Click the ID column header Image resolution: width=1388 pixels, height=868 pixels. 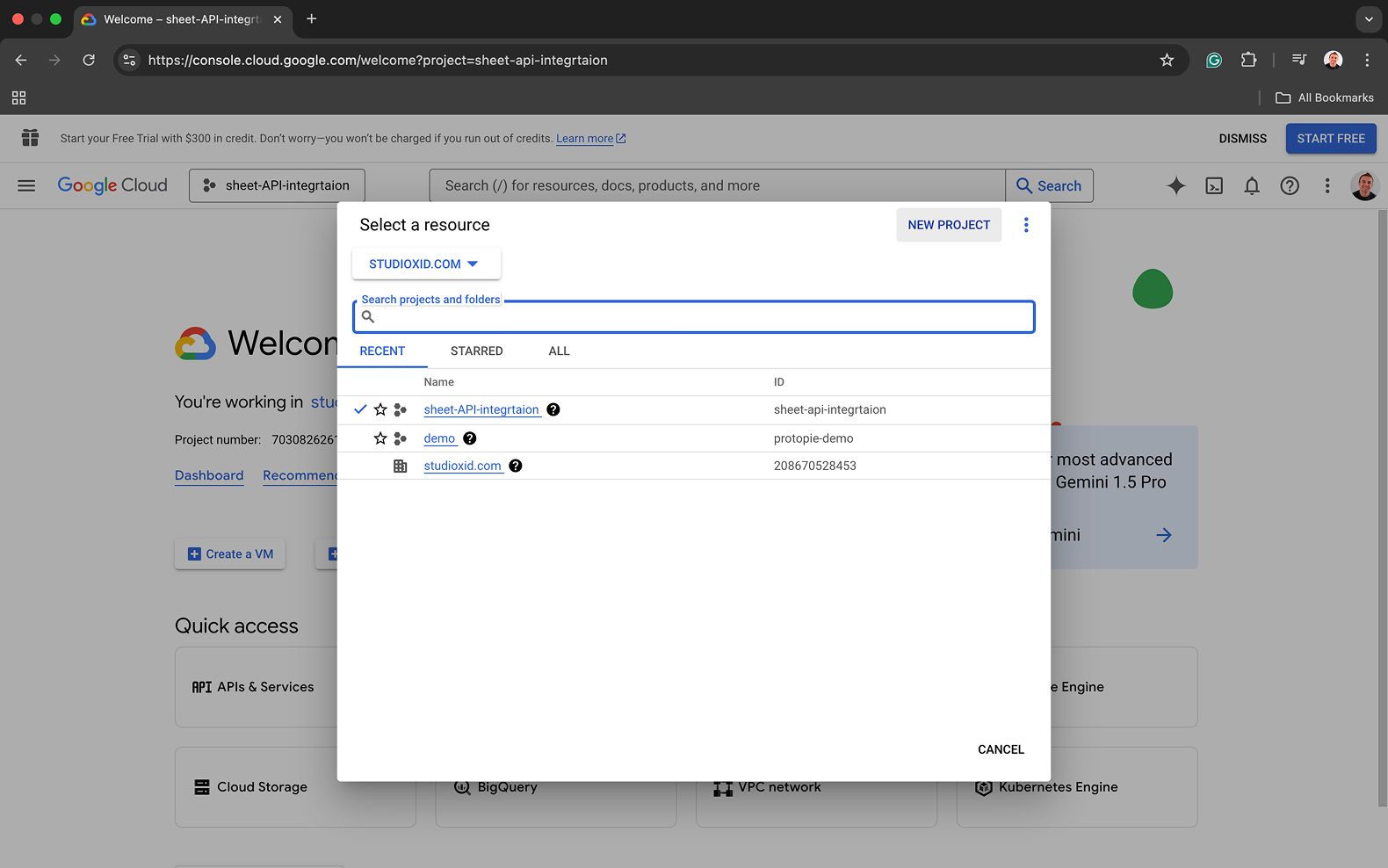779,382
